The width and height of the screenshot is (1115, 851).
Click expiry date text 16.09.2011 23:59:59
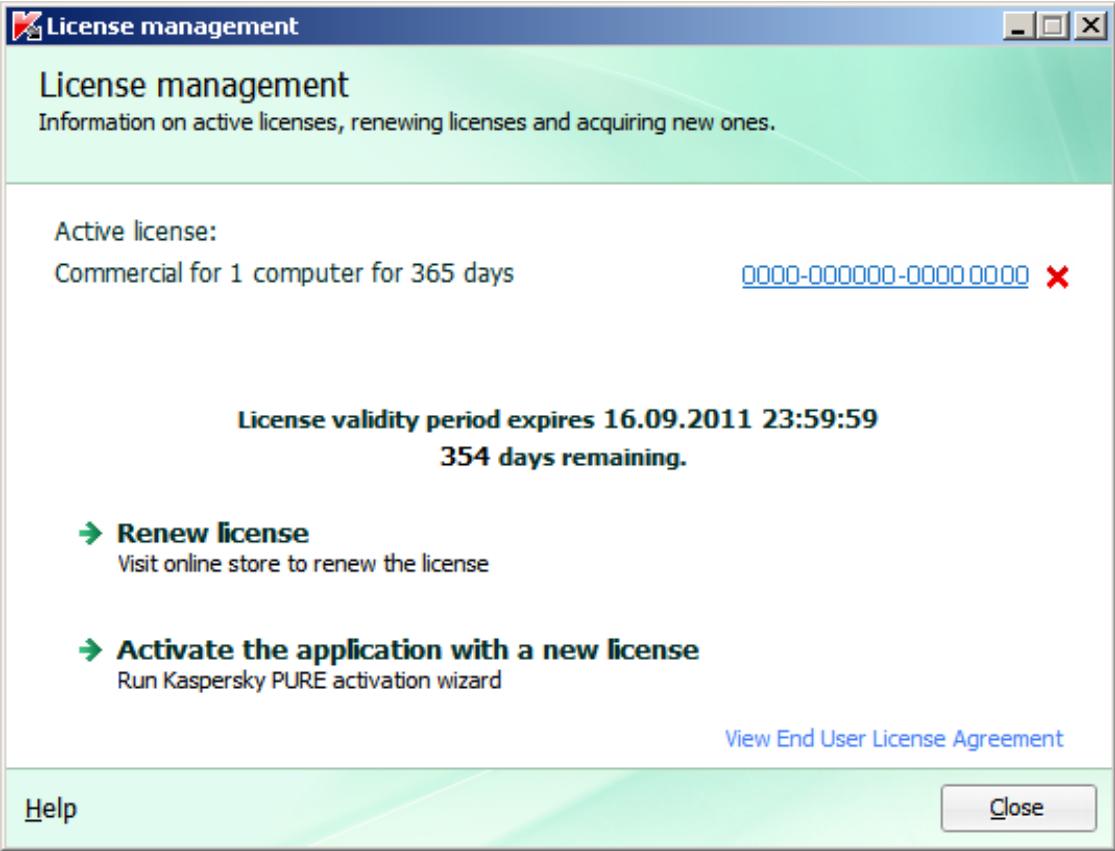click(x=740, y=419)
